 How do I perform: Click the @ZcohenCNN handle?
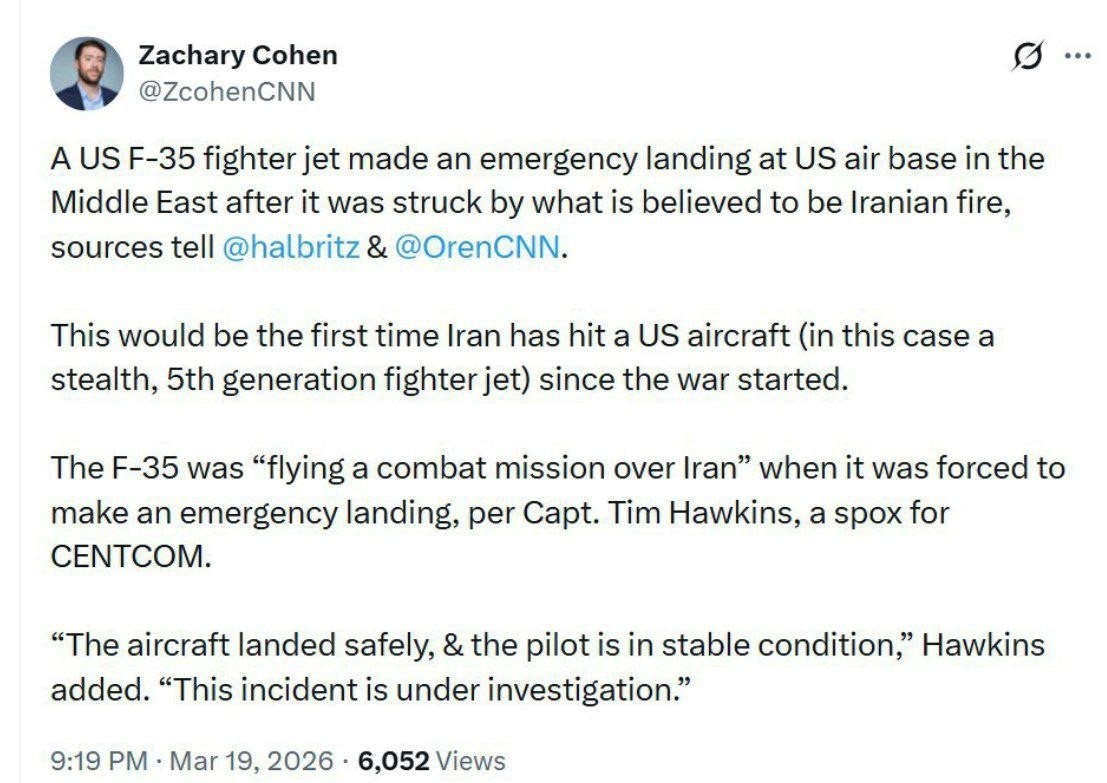coord(226,92)
